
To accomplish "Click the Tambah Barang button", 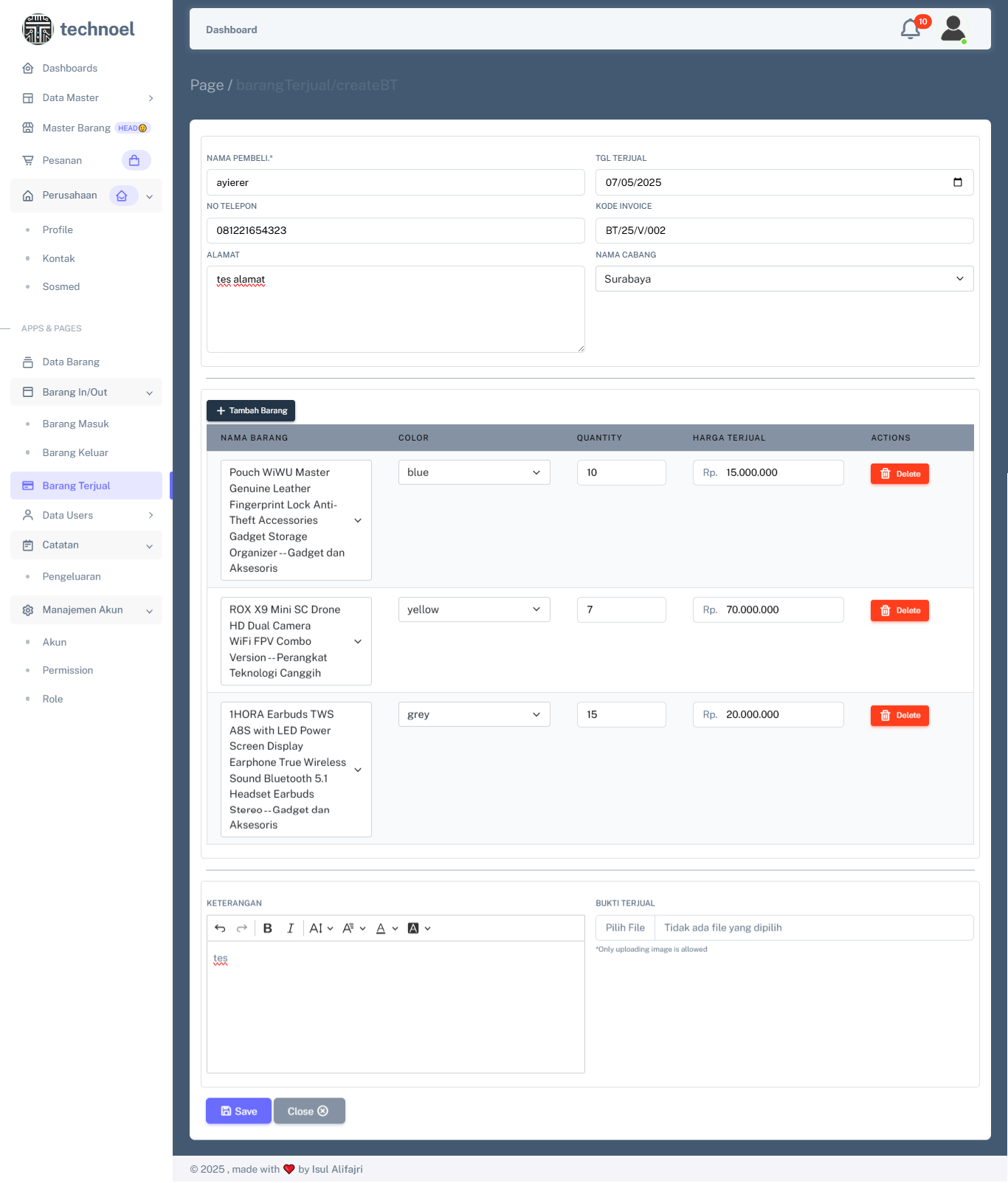I will [x=251, y=411].
